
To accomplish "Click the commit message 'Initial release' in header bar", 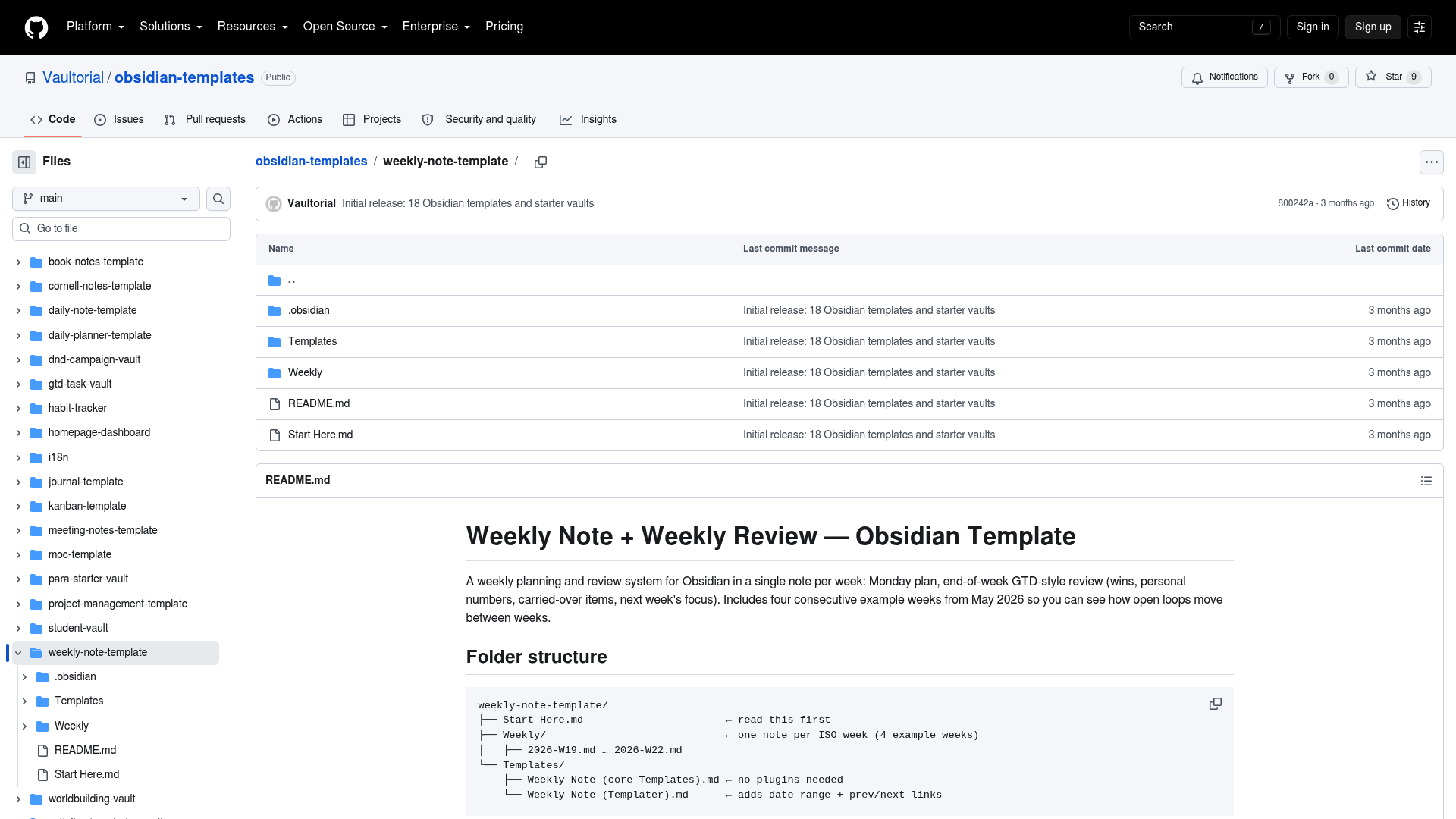I will tap(468, 204).
